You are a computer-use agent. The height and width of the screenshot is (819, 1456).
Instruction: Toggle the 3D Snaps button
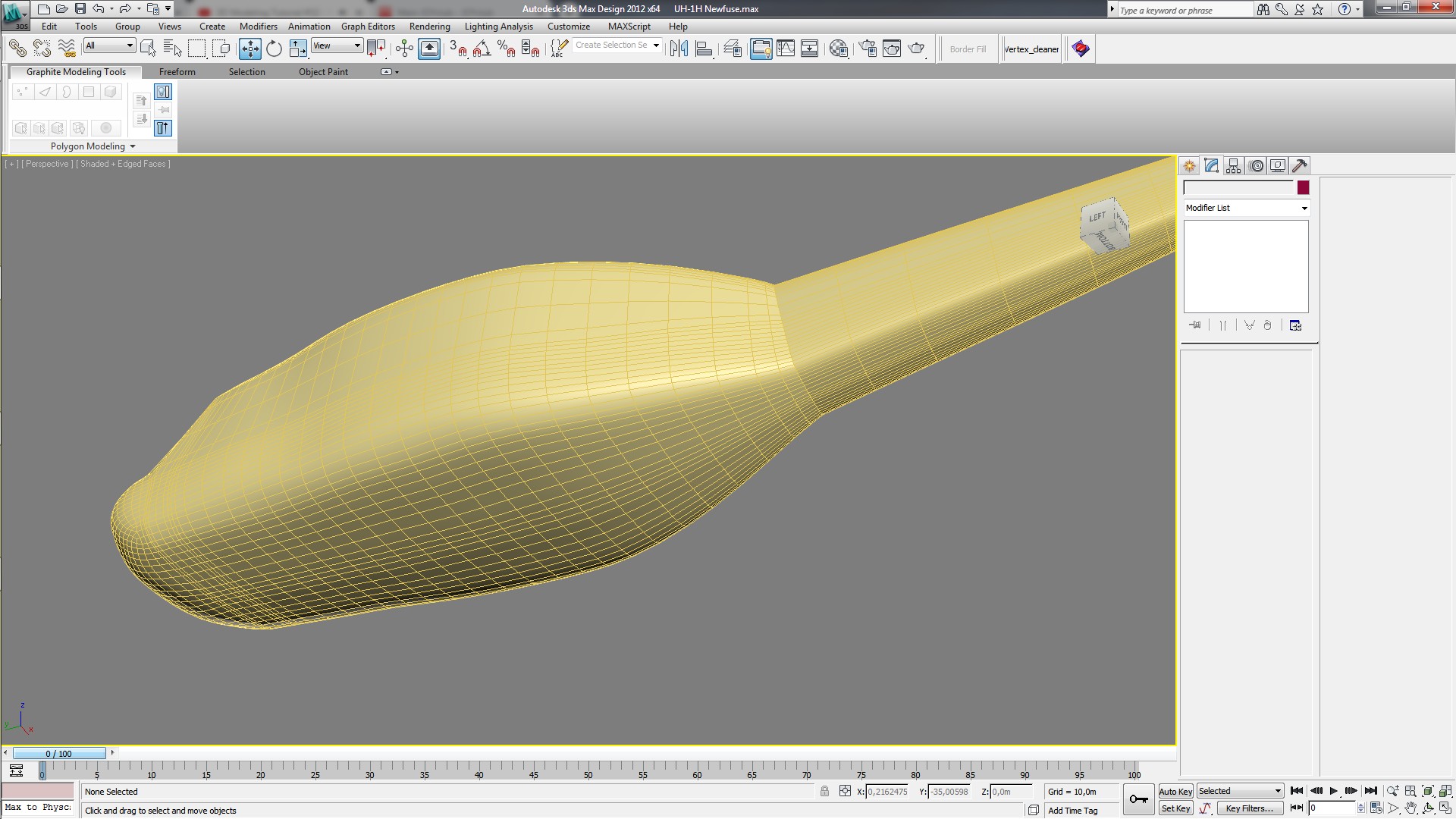(x=457, y=49)
